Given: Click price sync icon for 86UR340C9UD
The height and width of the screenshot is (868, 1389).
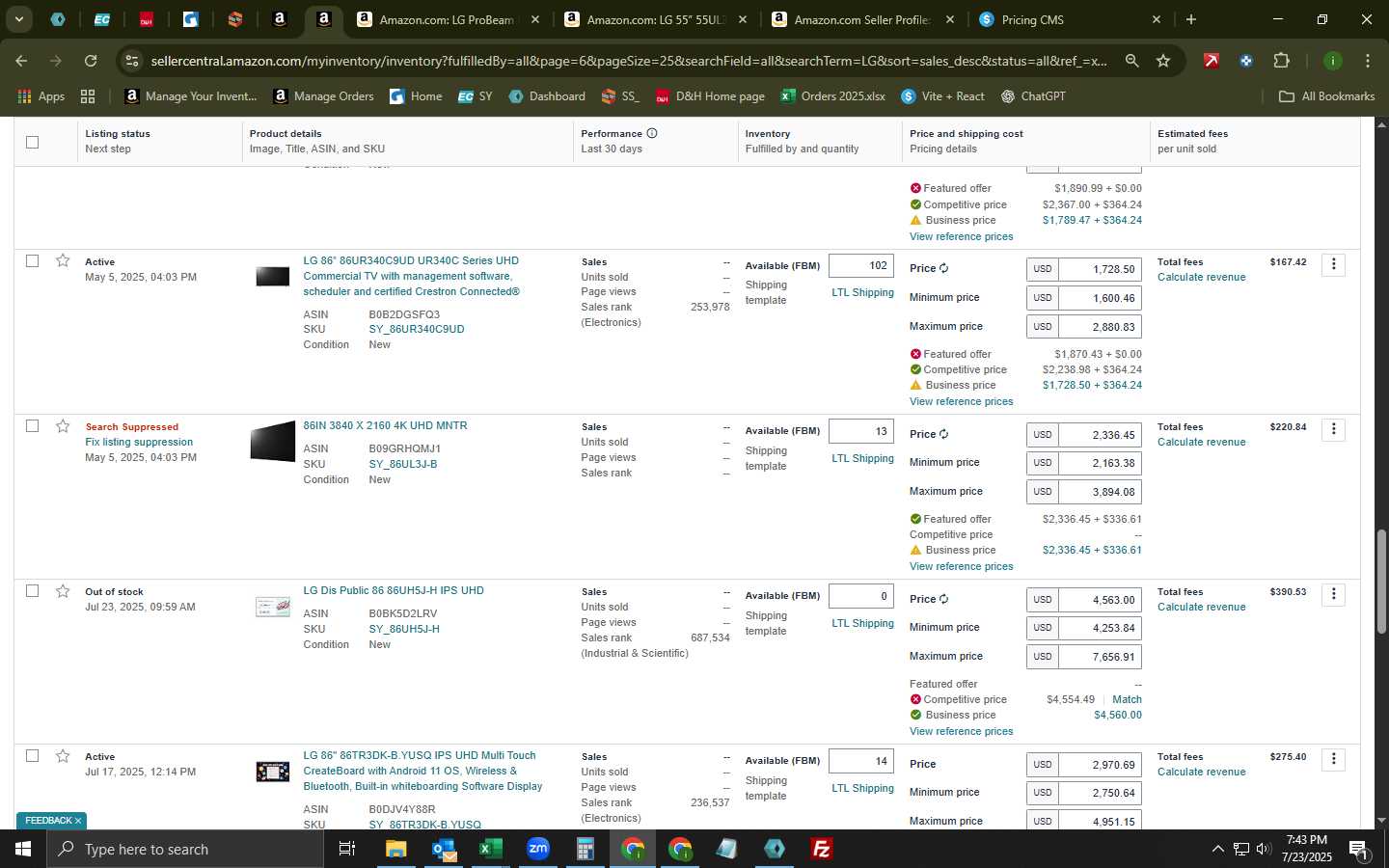Looking at the screenshot, I should tap(943, 268).
